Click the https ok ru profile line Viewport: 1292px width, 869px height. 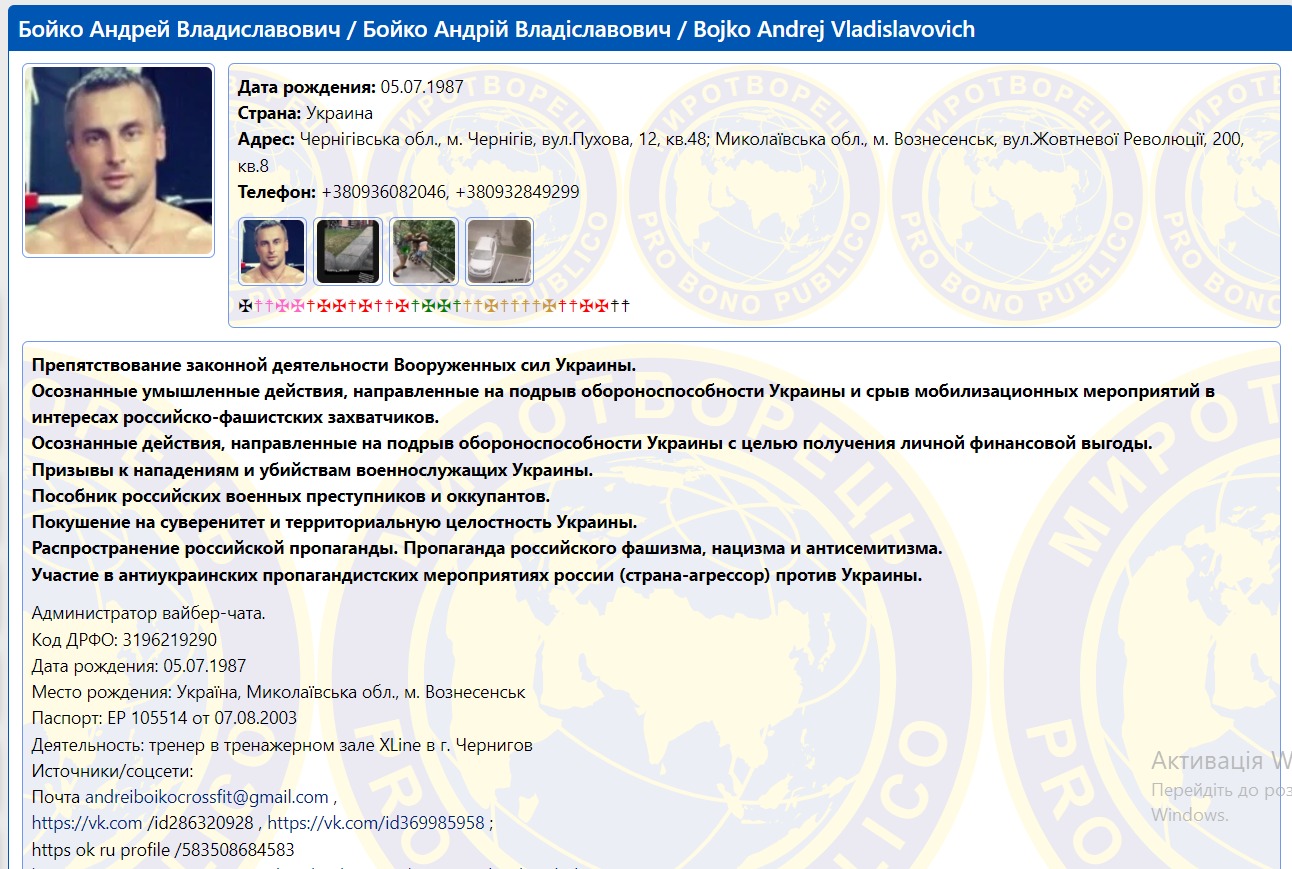pos(163,850)
